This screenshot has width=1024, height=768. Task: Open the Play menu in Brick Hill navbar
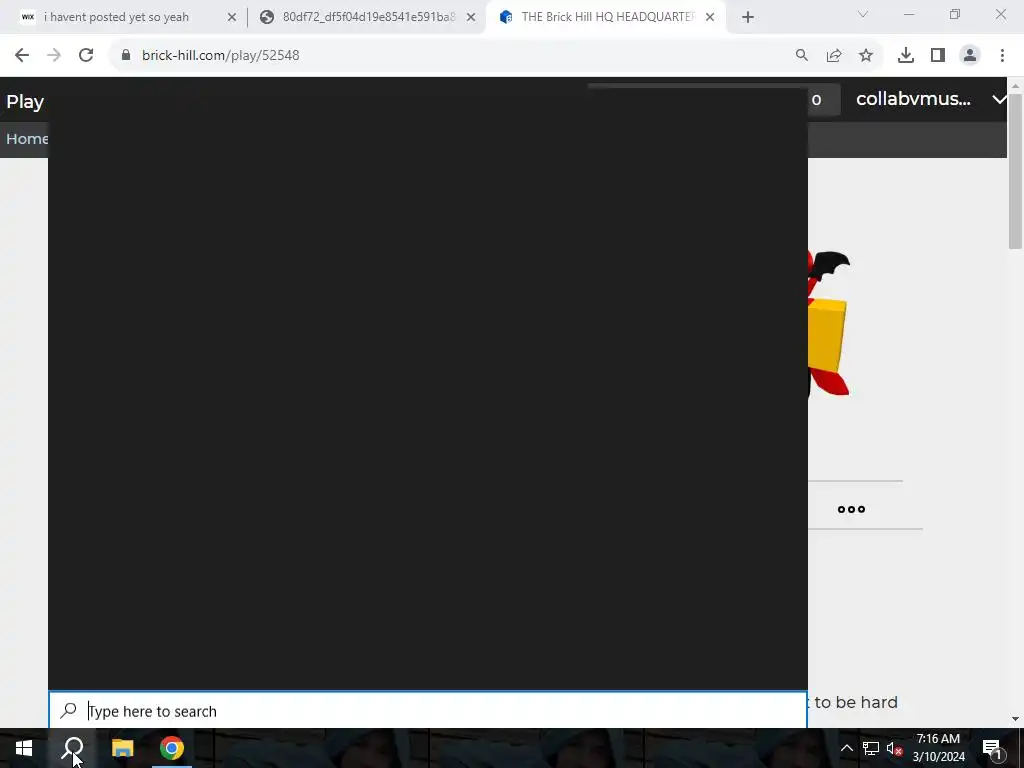(25, 102)
